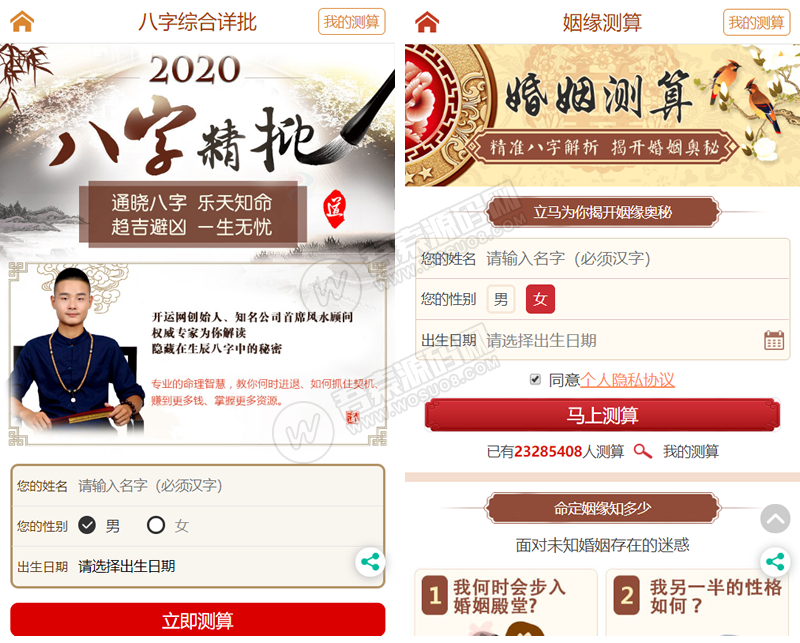
Task: Open 请选择出生日期 picker on marriage form
Action: tap(541, 340)
